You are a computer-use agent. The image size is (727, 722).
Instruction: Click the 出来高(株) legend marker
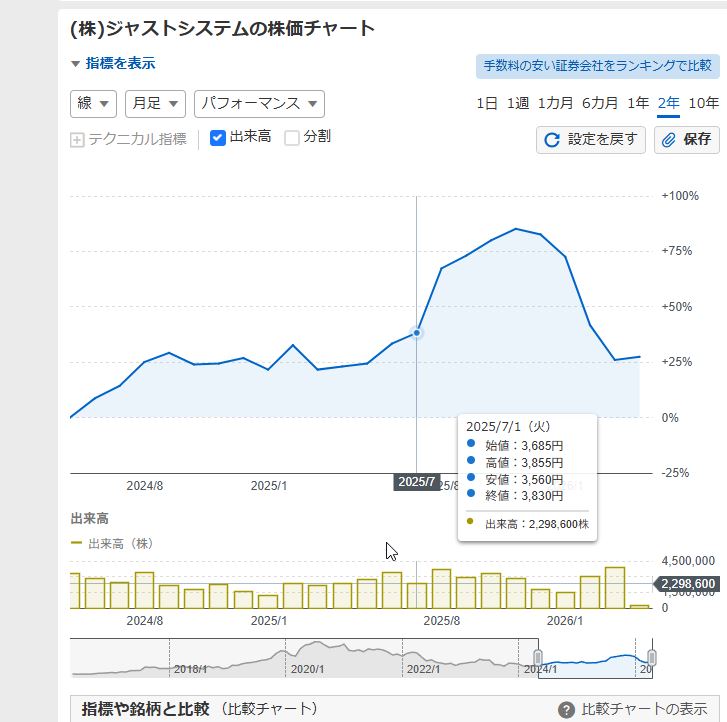pyautogui.click(x=76, y=544)
